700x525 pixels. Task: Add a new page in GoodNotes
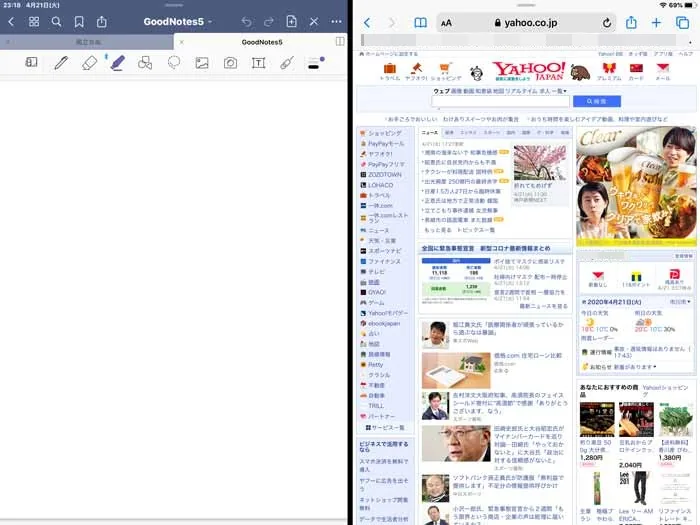[292, 21]
